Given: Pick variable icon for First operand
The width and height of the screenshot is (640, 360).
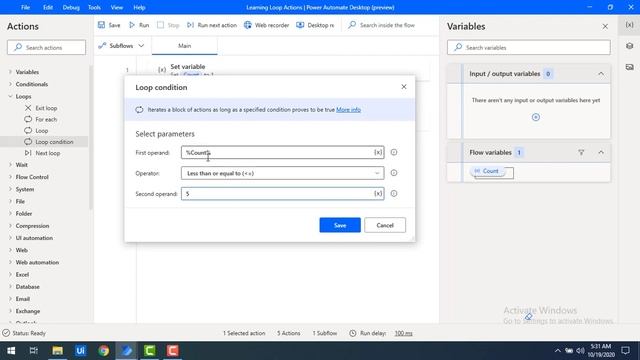Looking at the screenshot, I should click(378, 152).
